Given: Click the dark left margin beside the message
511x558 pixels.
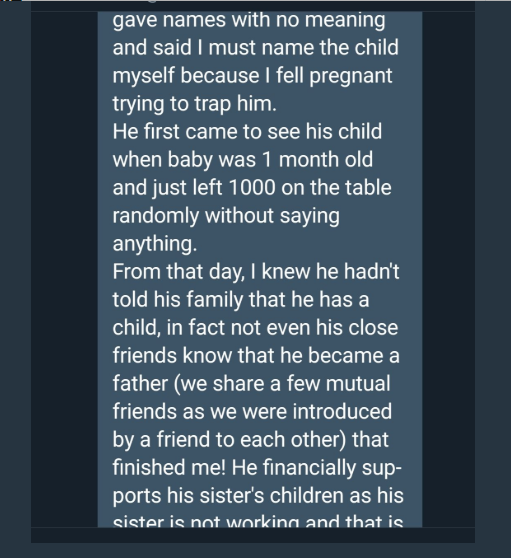Looking at the screenshot, I should click(64, 269).
